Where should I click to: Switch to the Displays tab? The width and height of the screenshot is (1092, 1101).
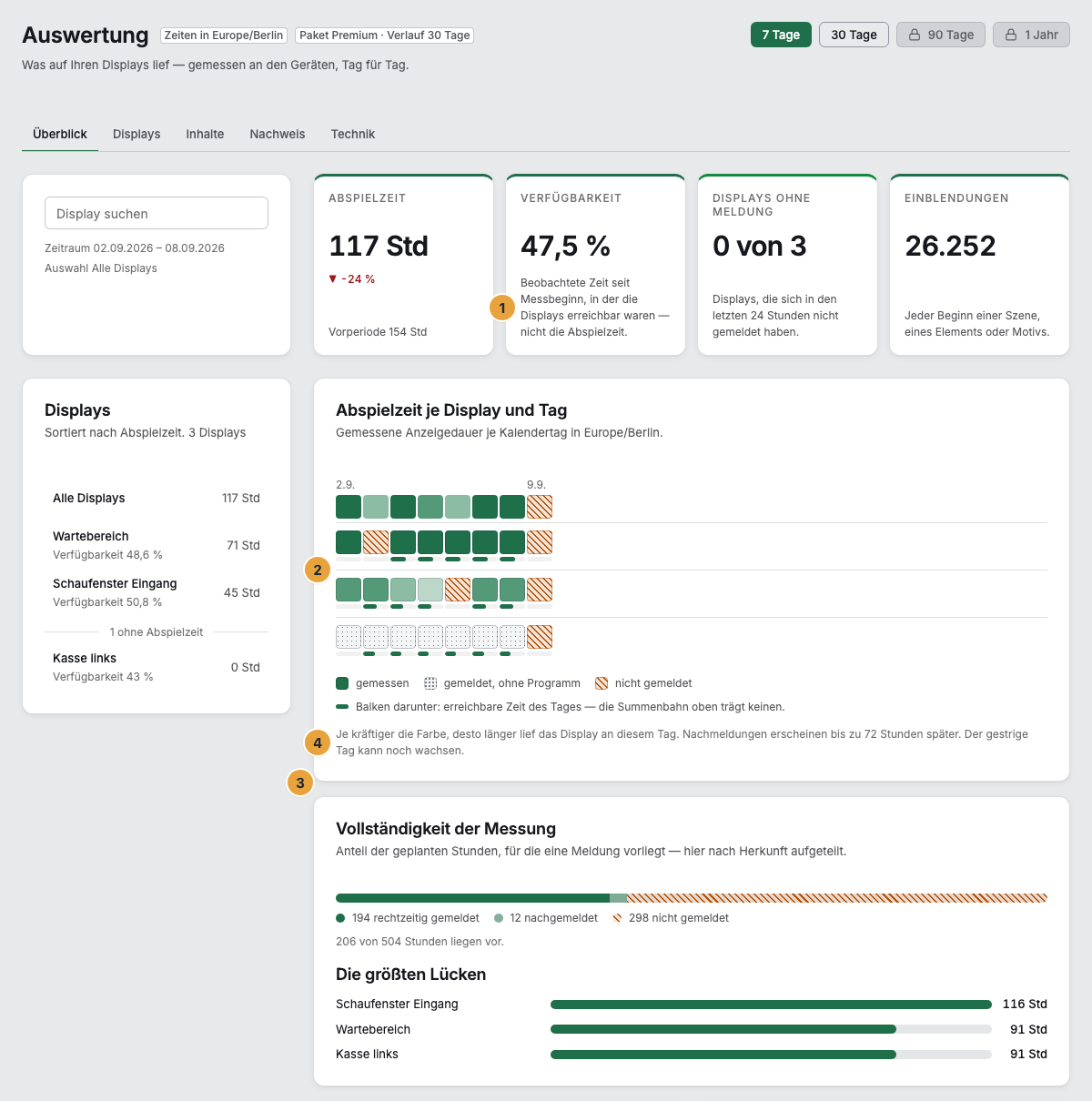(136, 134)
